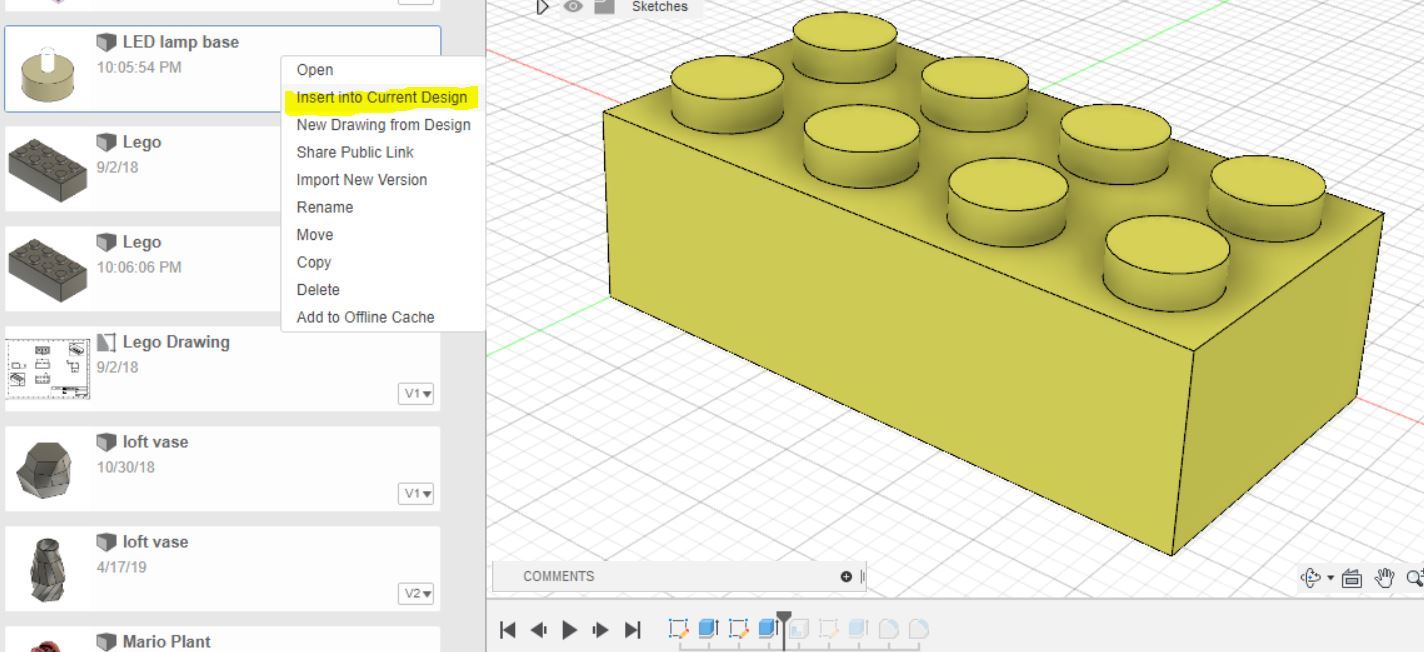Click the timeline rollback marker
Image resolution: width=1424 pixels, height=652 pixels.
pyautogui.click(x=784, y=620)
